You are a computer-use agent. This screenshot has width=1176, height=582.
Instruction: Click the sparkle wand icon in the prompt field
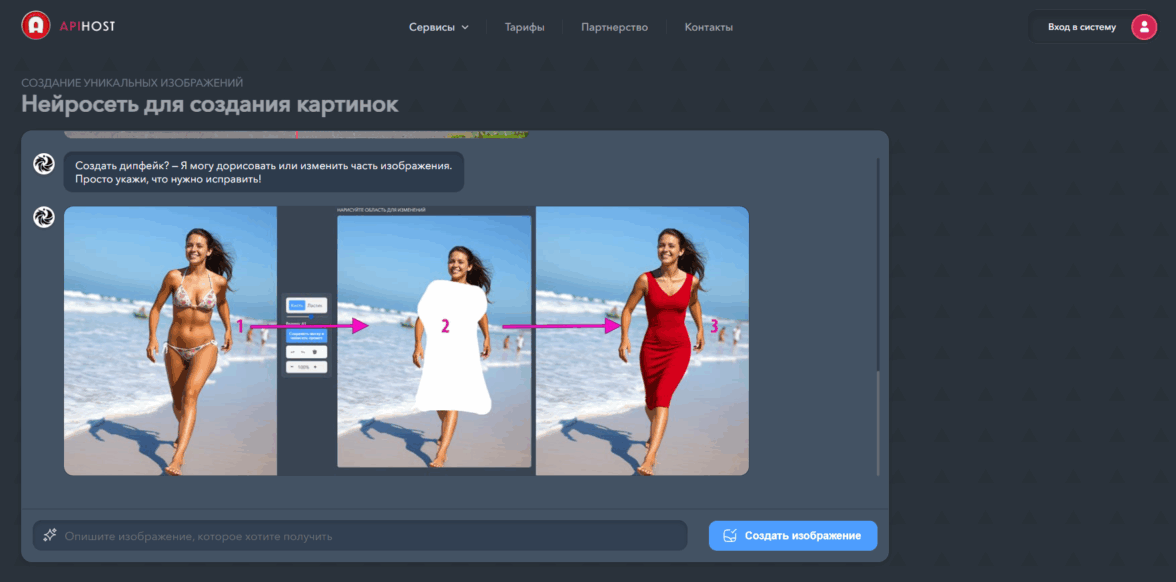pos(49,536)
